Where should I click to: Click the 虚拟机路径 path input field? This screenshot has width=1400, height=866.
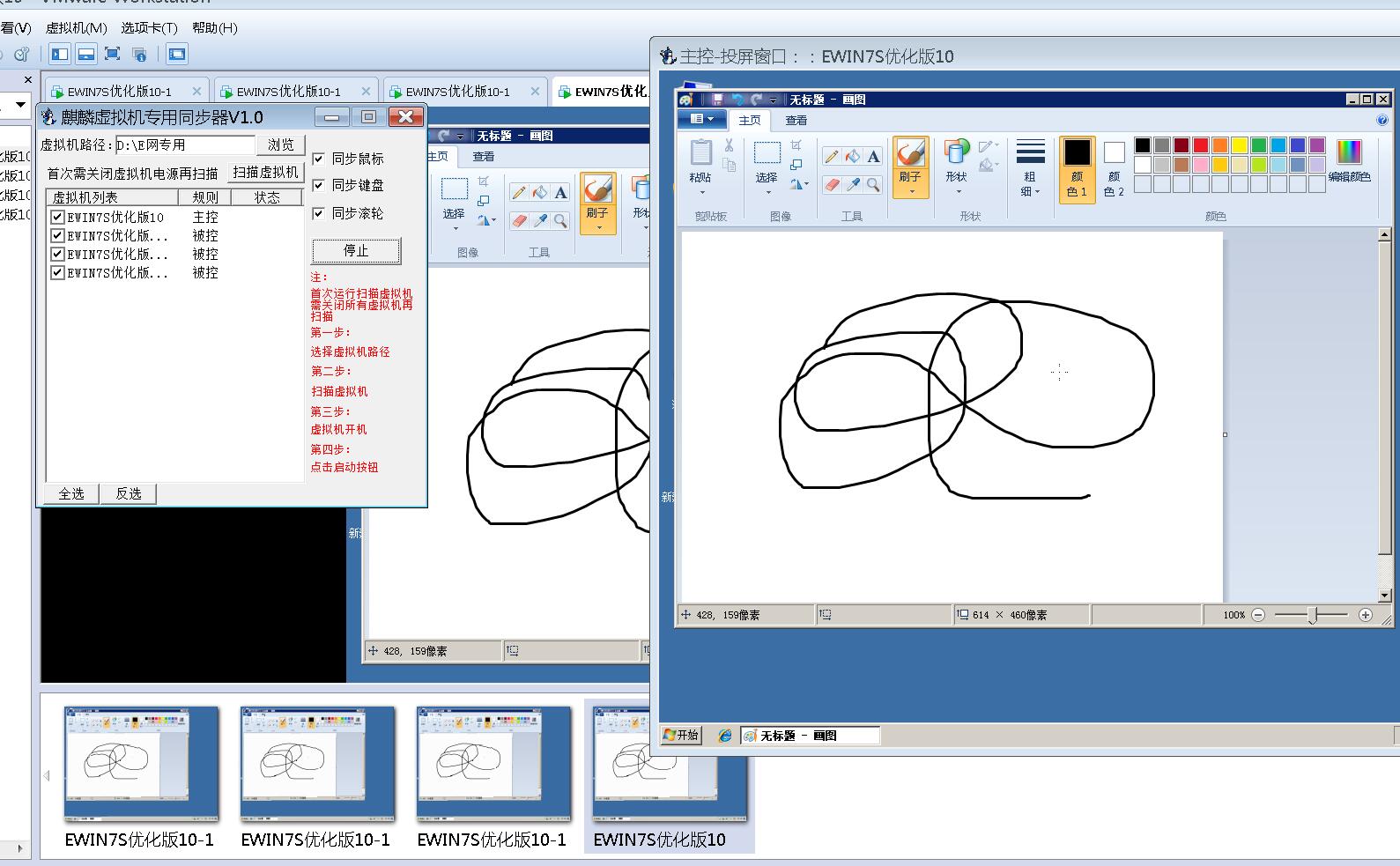pyautogui.click(x=186, y=144)
